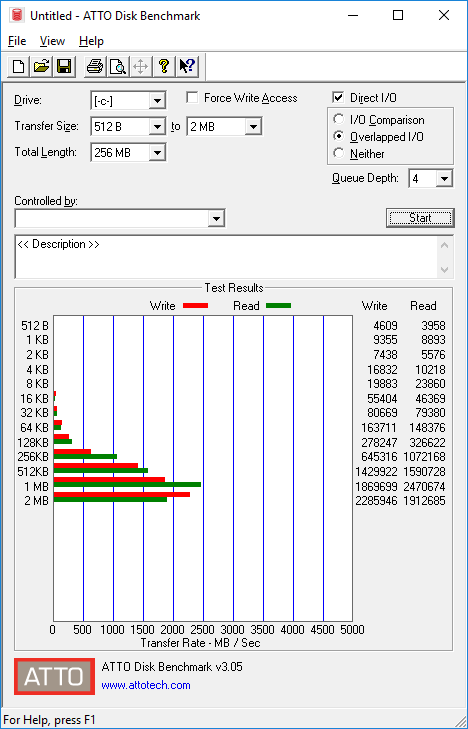The height and width of the screenshot is (729, 468).
Task: Open the File menu
Action: point(17,41)
